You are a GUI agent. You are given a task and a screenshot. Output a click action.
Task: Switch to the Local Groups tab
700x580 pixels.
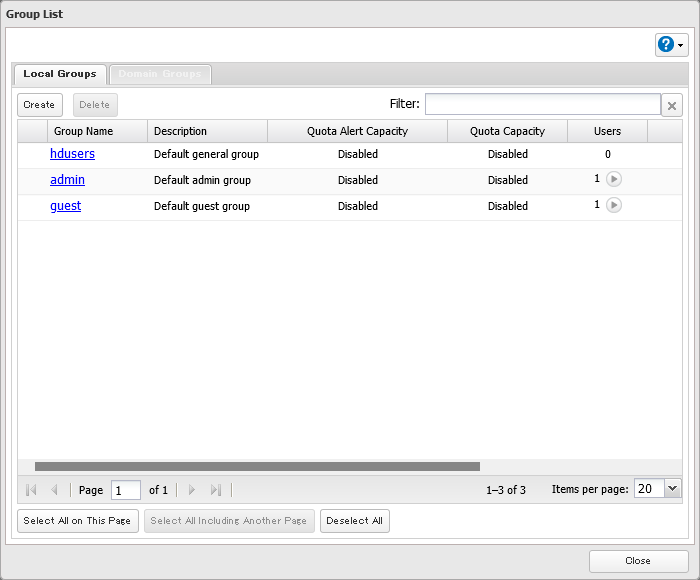click(x=60, y=74)
